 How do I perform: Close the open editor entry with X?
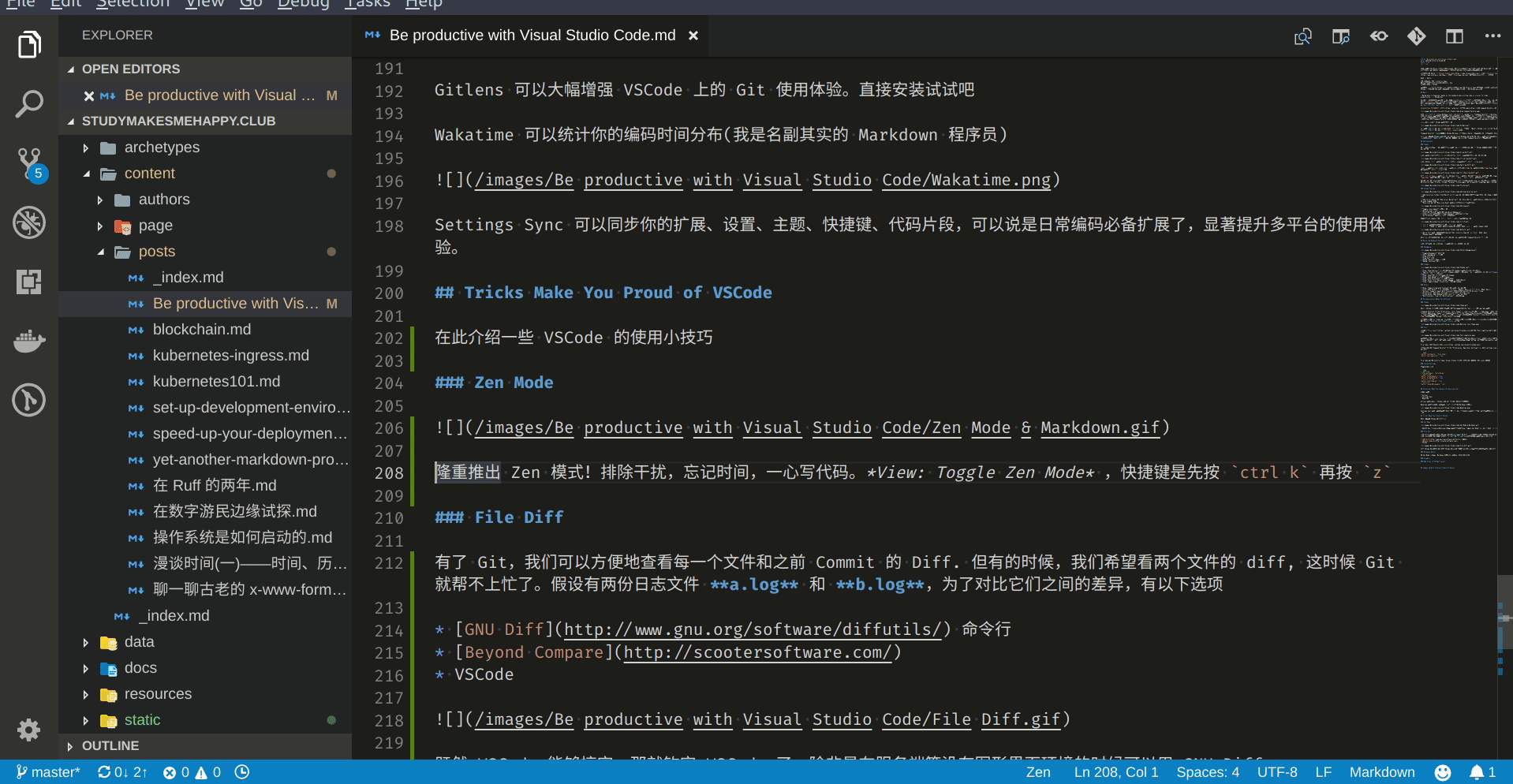89,95
